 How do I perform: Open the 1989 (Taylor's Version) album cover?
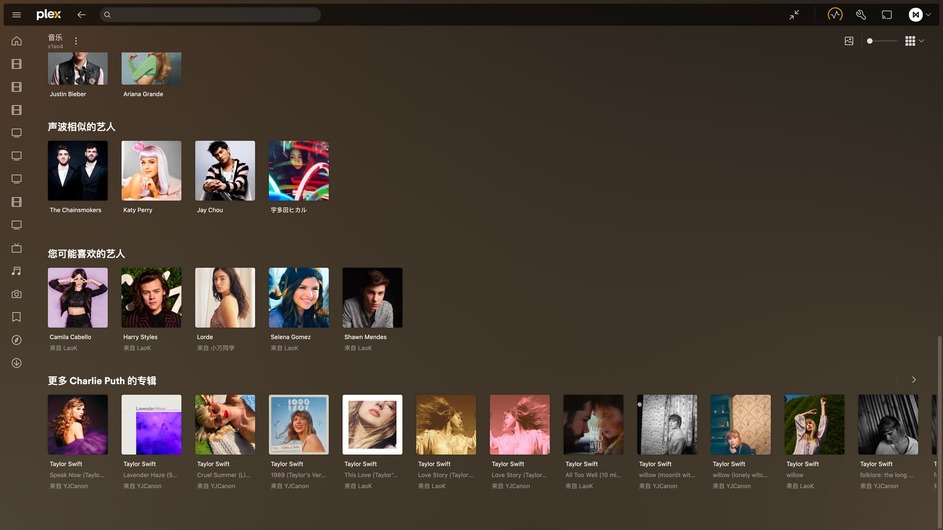(x=298, y=424)
